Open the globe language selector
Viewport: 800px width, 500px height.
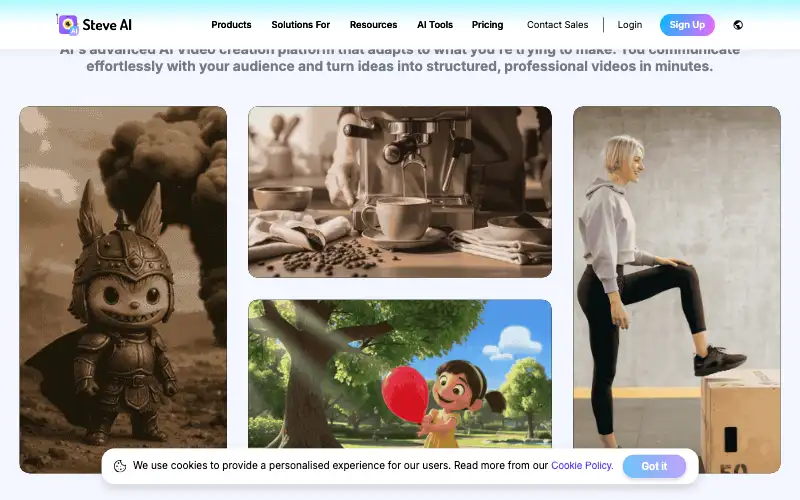[738, 25]
